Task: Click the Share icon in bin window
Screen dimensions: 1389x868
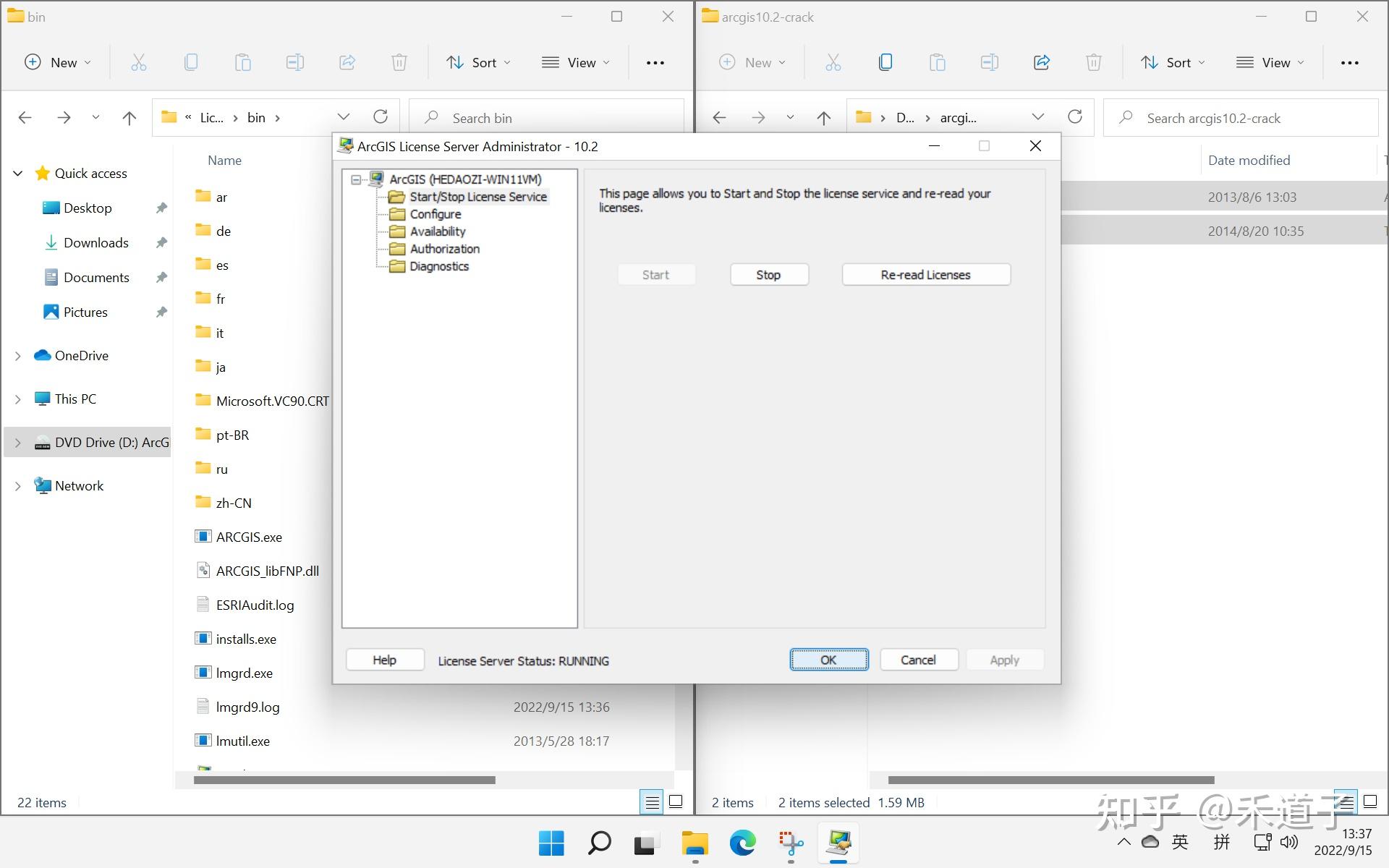Action: 347,63
